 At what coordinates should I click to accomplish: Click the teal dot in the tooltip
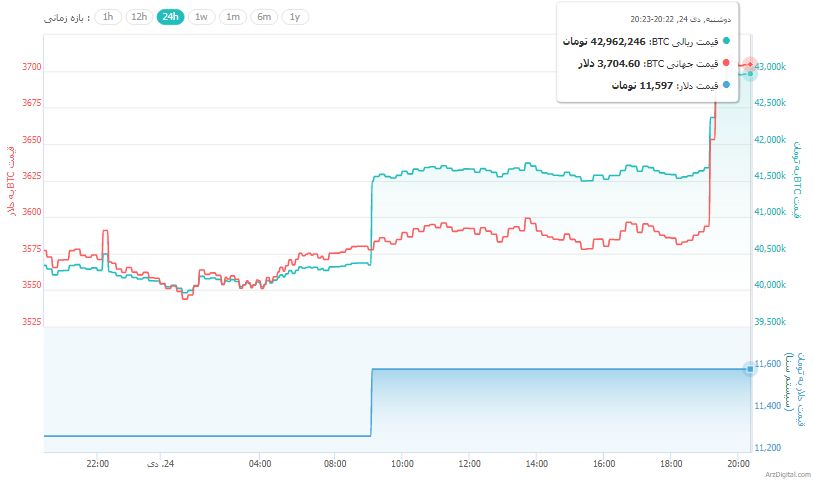(x=726, y=41)
